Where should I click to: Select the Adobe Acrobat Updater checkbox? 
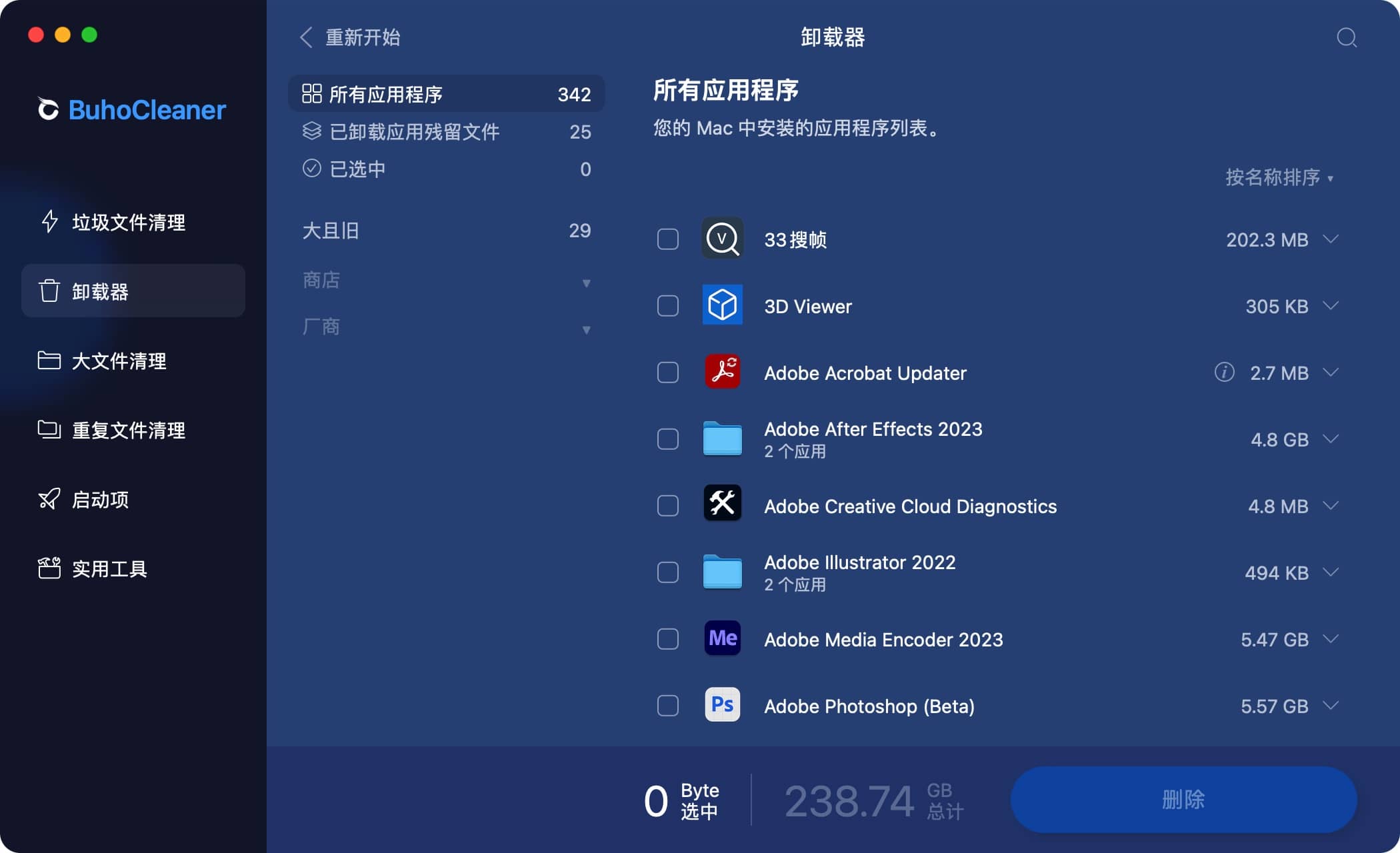coord(668,373)
